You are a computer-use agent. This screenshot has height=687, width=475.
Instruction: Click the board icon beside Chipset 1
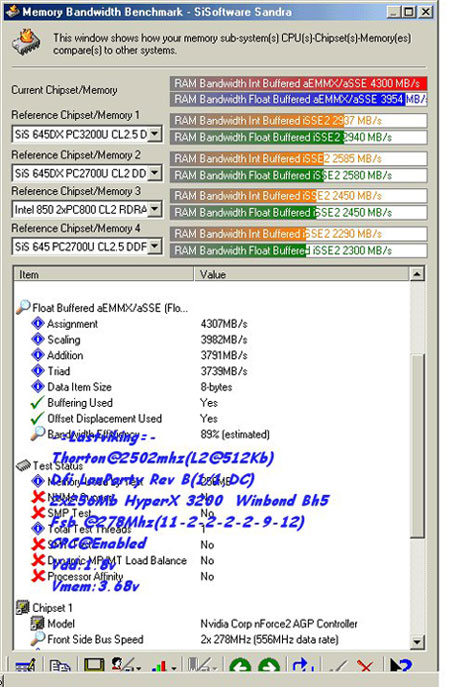pyautogui.click(x=23, y=607)
